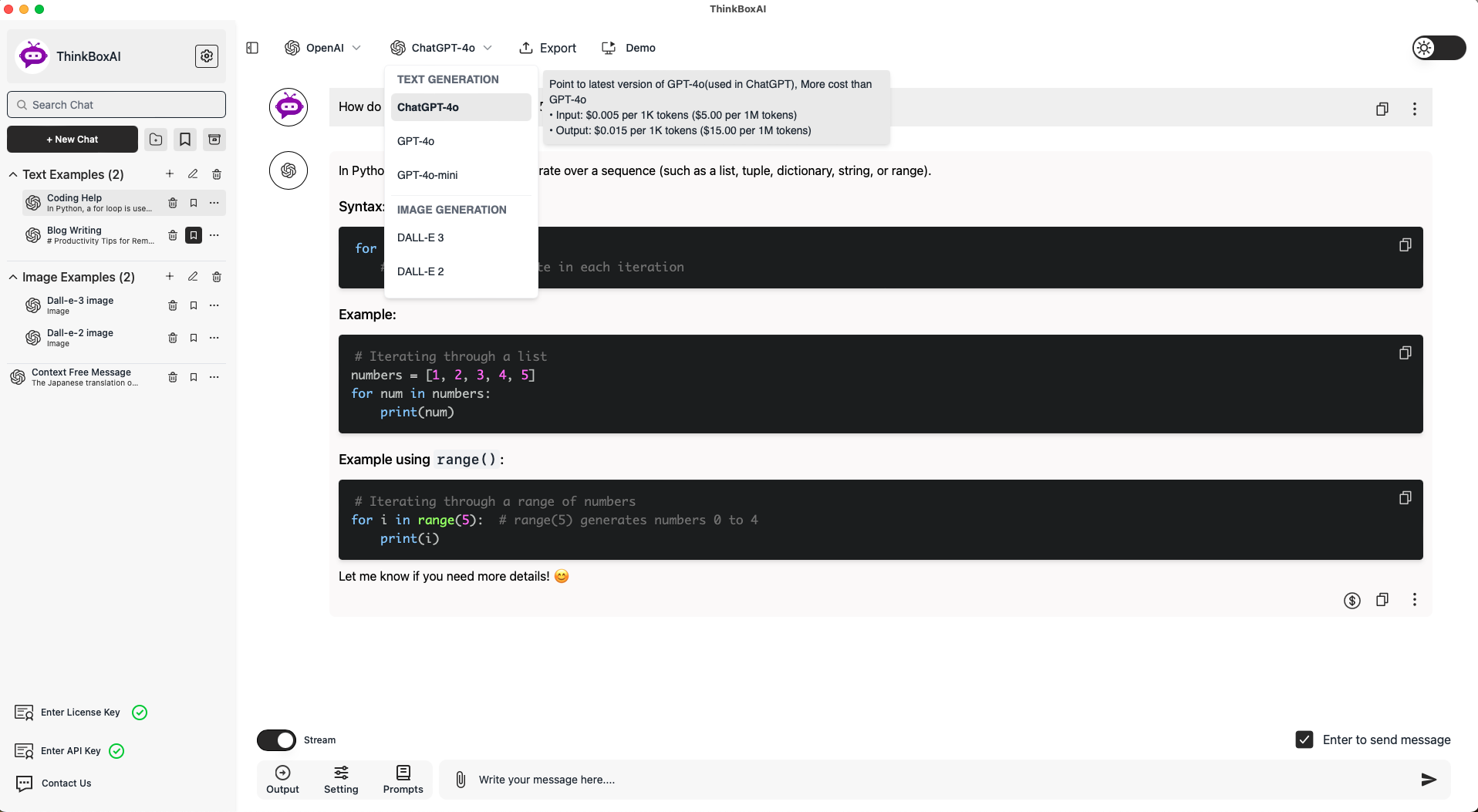Choose GPT-4o from the model list
This screenshot has width=1478, height=812.
tap(461, 141)
